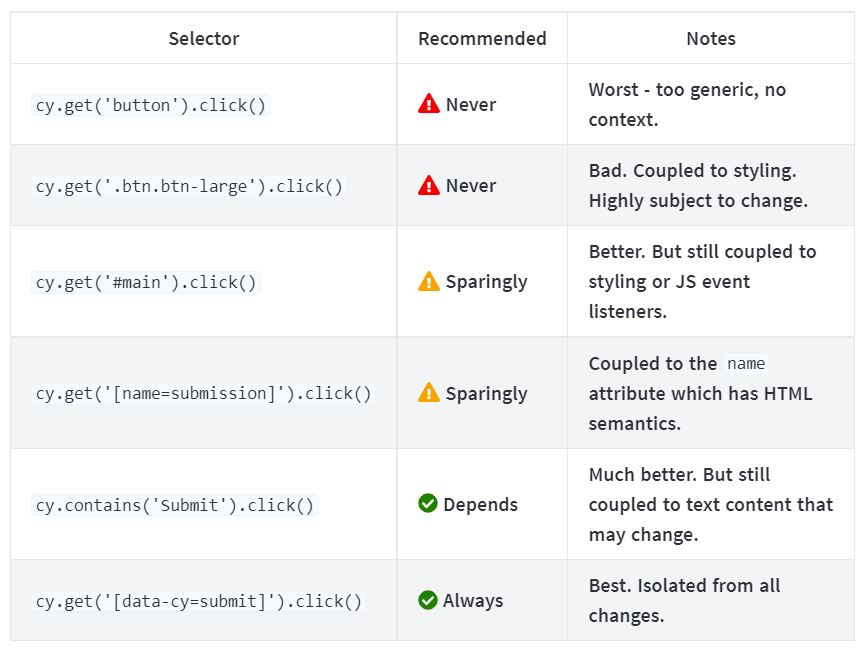Screen dimensions: 865x649
Task: Select the cy.get('[name=submission]').click() code
Action: tap(203, 393)
